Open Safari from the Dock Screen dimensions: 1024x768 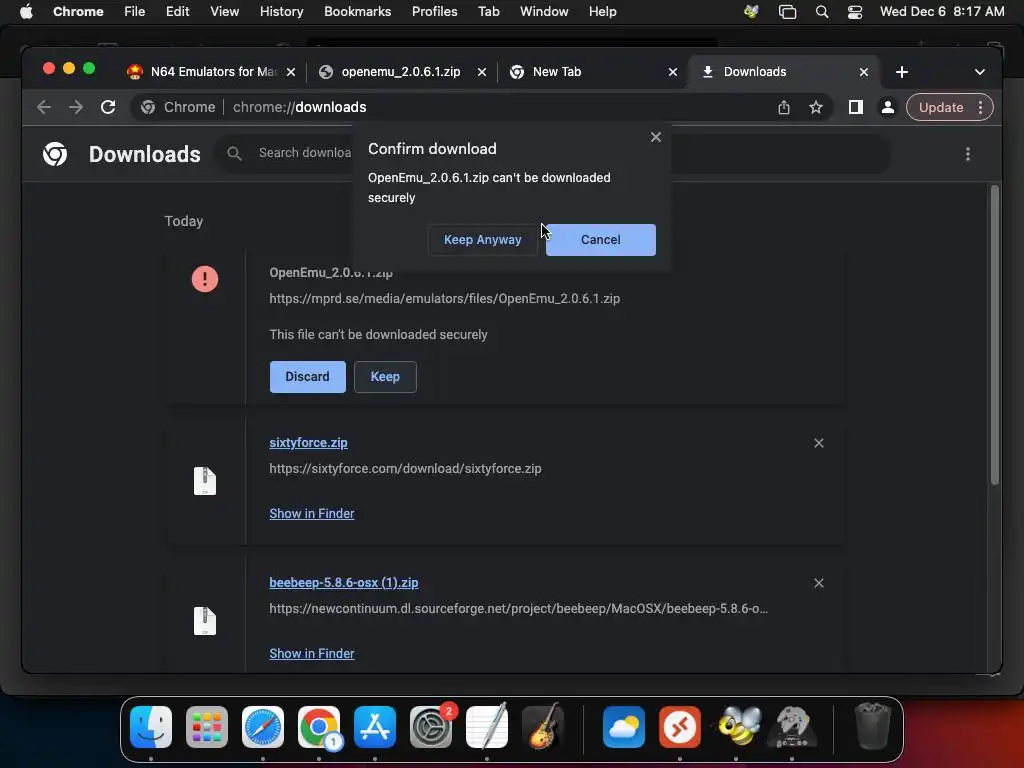click(263, 727)
